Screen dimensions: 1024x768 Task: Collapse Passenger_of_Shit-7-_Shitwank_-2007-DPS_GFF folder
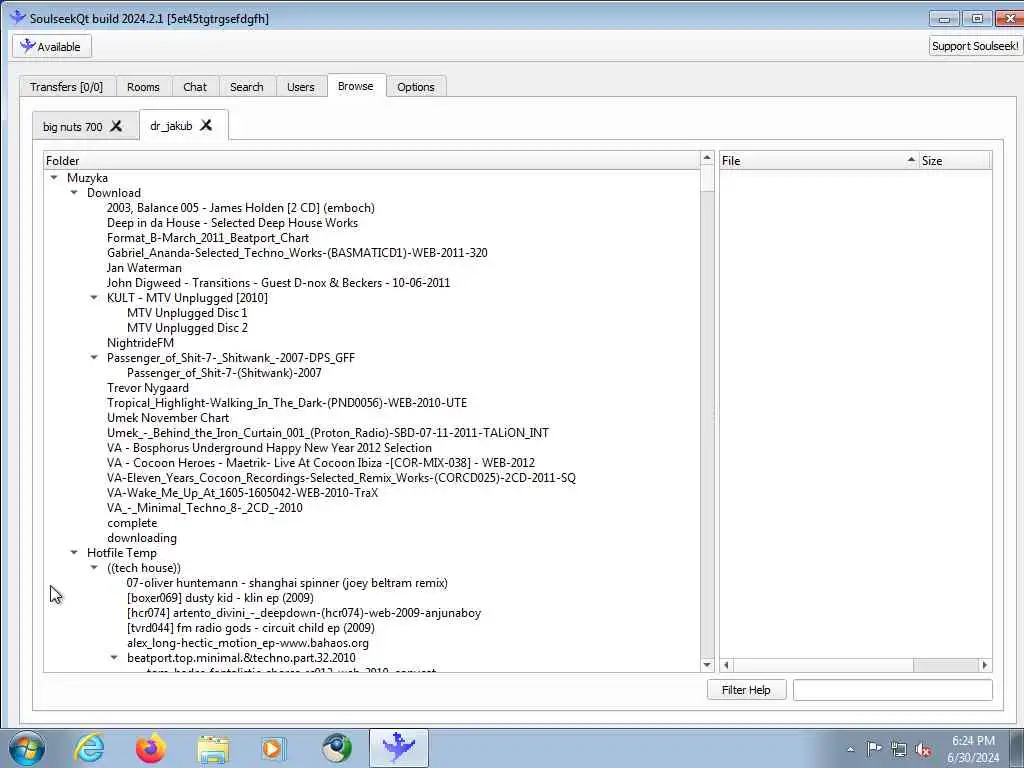(x=94, y=357)
